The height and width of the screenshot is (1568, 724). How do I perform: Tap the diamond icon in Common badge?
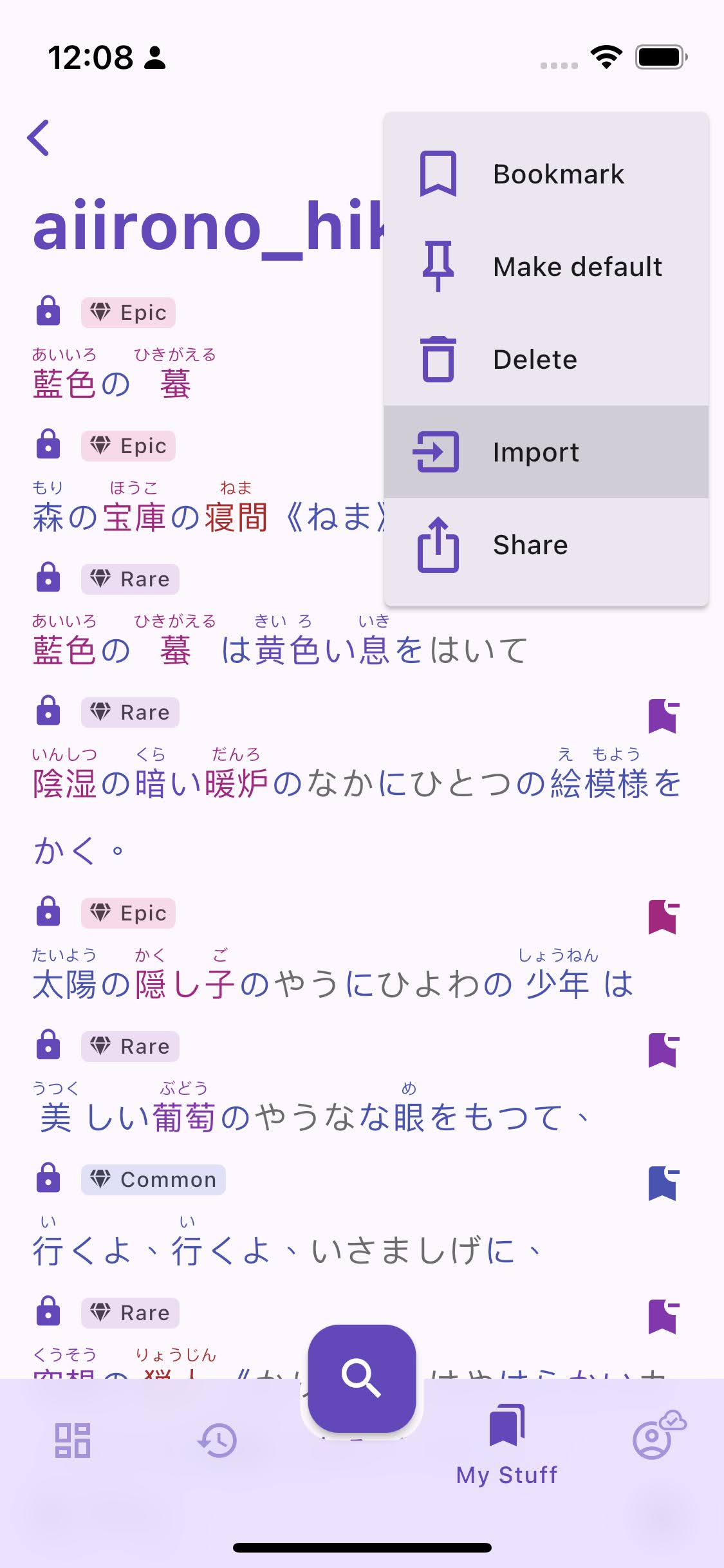(x=100, y=1179)
